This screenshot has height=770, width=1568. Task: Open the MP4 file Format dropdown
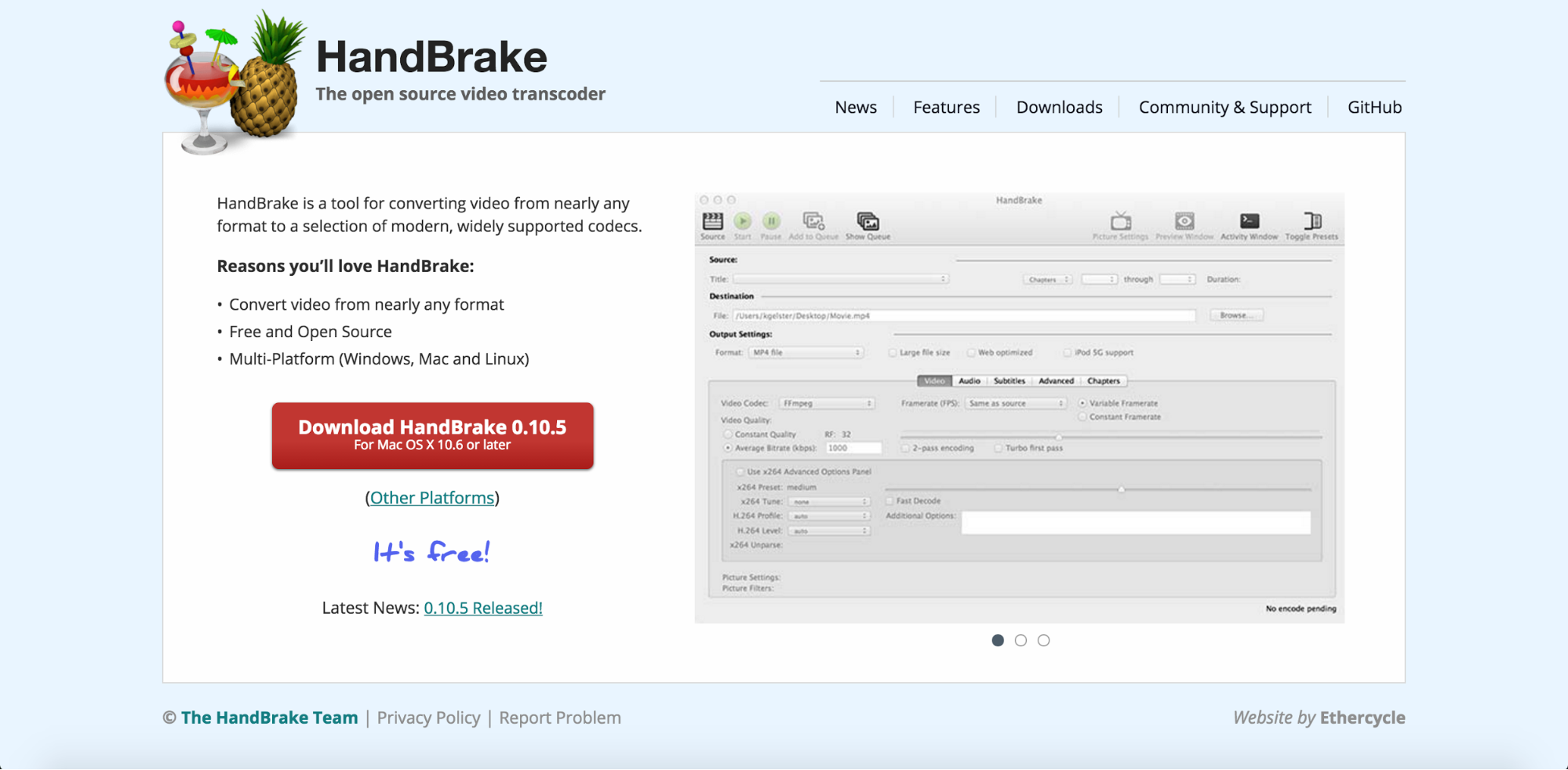tap(806, 353)
